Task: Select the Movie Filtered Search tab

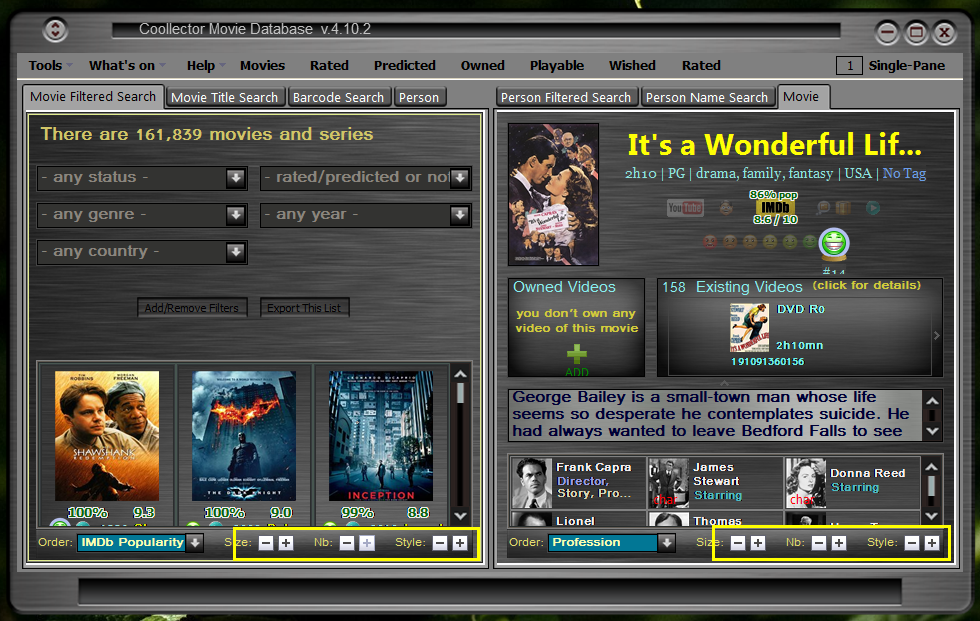Action: point(93,97)
